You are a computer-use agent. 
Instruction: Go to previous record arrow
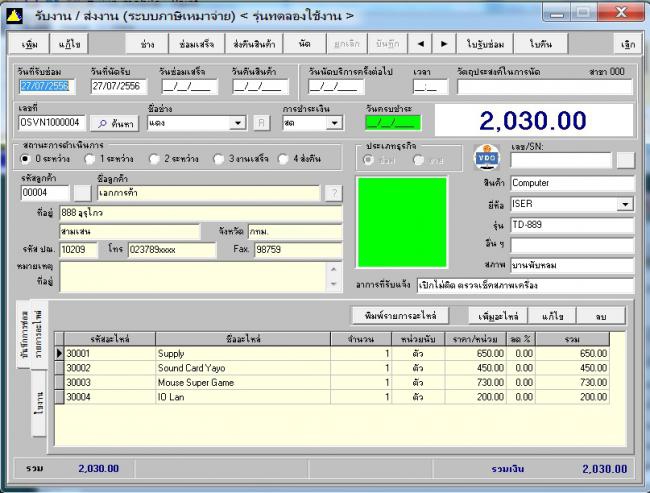point(420,46)
